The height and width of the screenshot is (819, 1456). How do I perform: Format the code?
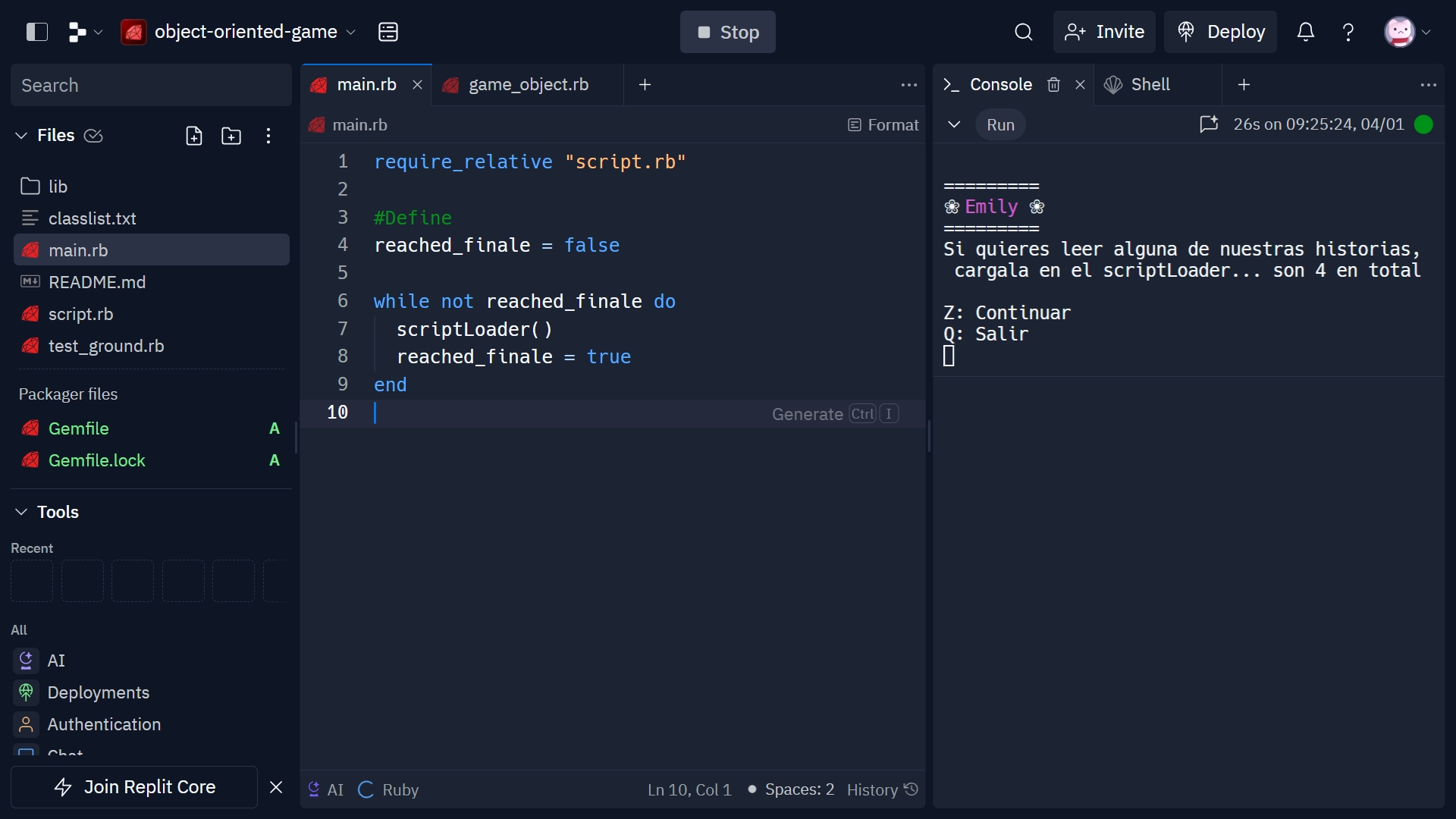[x=883, y=125]
